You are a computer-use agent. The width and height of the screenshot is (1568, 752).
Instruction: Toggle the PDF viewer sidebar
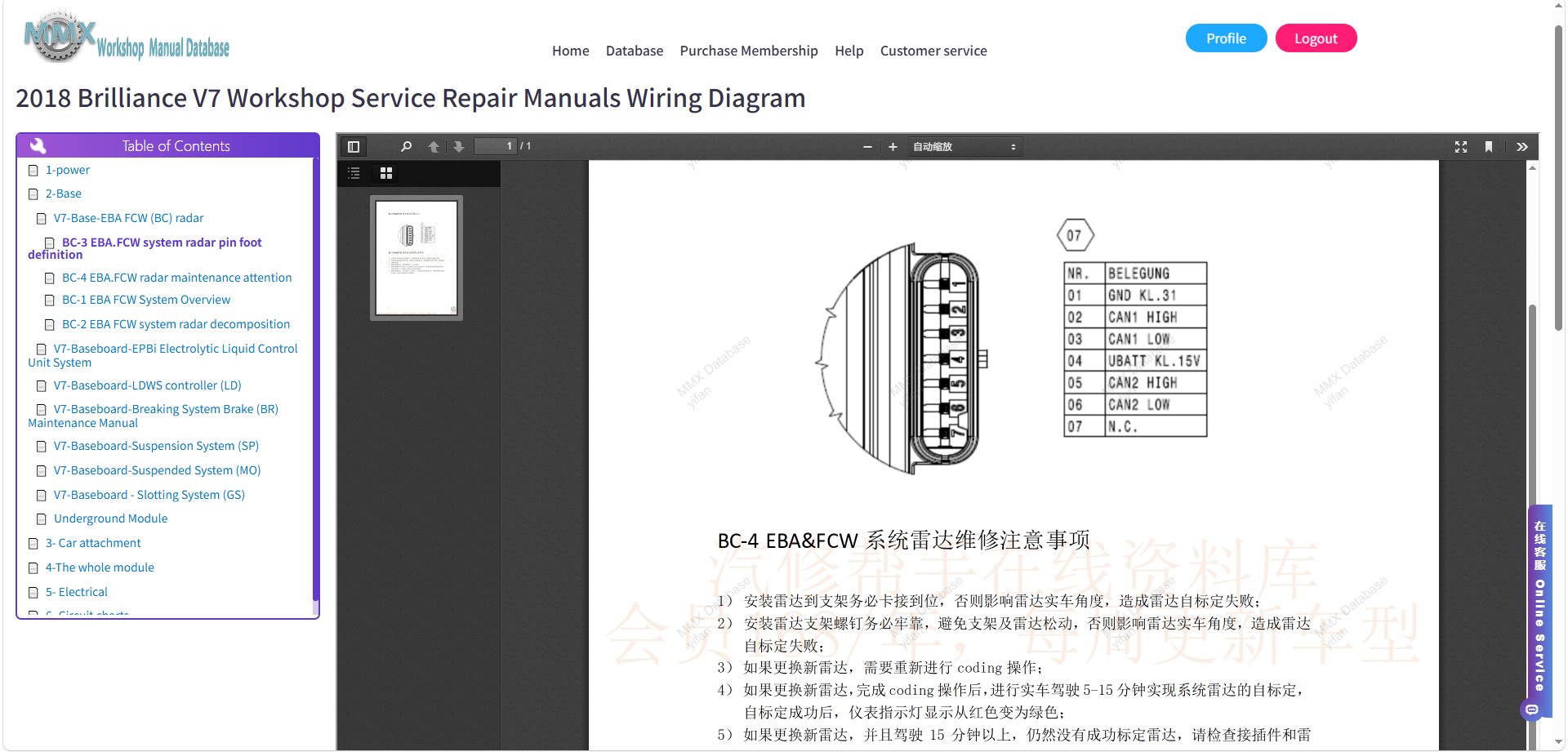tap(354, 147)
